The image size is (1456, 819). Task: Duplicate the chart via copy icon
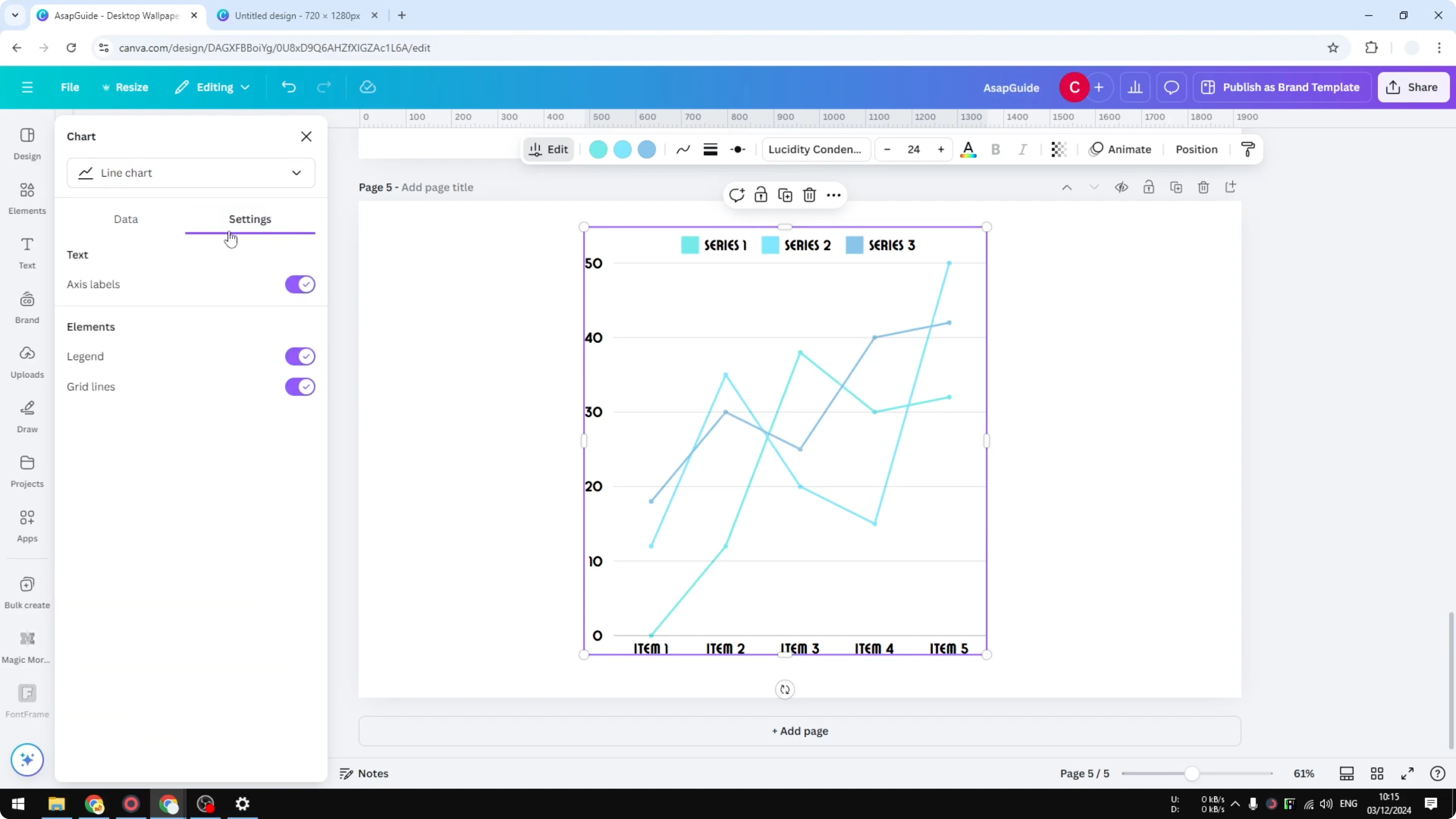click(785, 194)
